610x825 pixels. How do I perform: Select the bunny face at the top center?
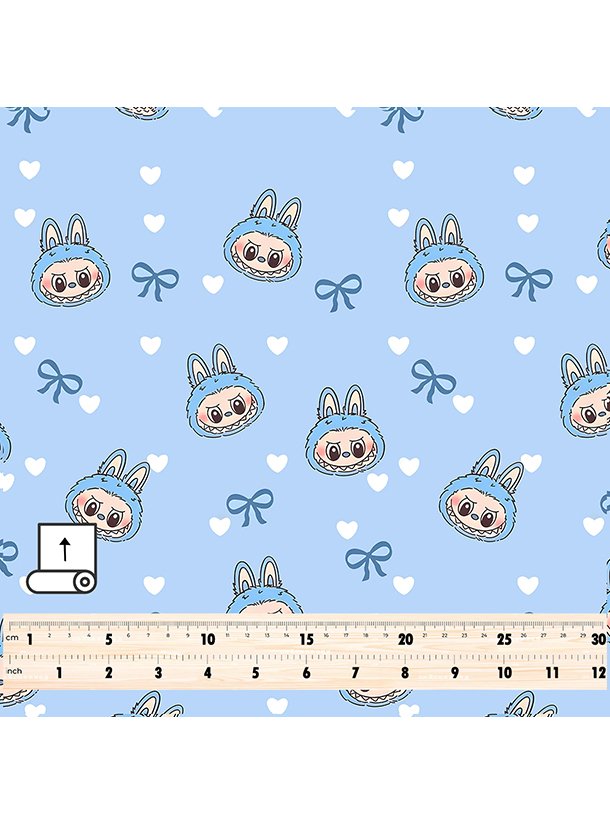pos(264,237)
